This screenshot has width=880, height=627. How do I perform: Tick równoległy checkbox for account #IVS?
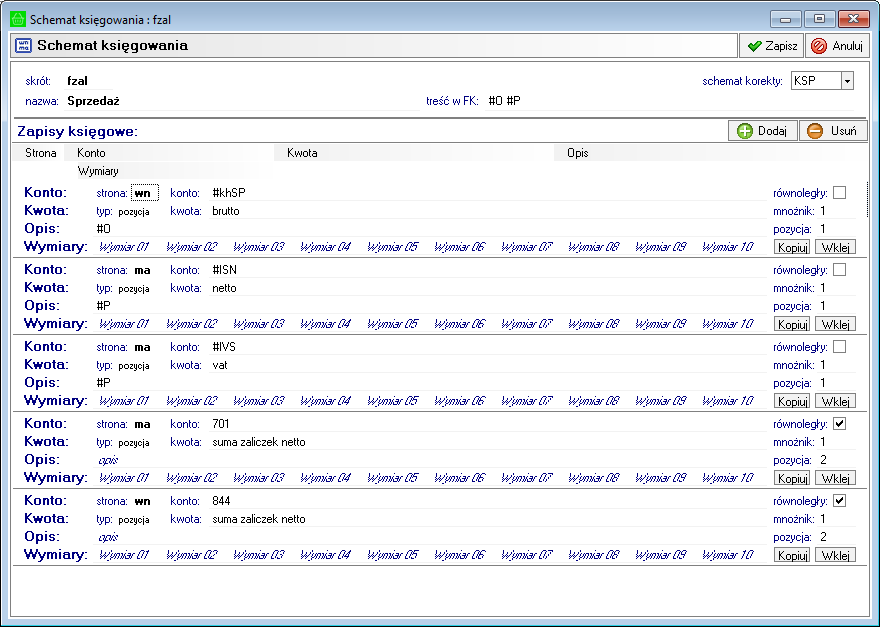coord(840,347)
